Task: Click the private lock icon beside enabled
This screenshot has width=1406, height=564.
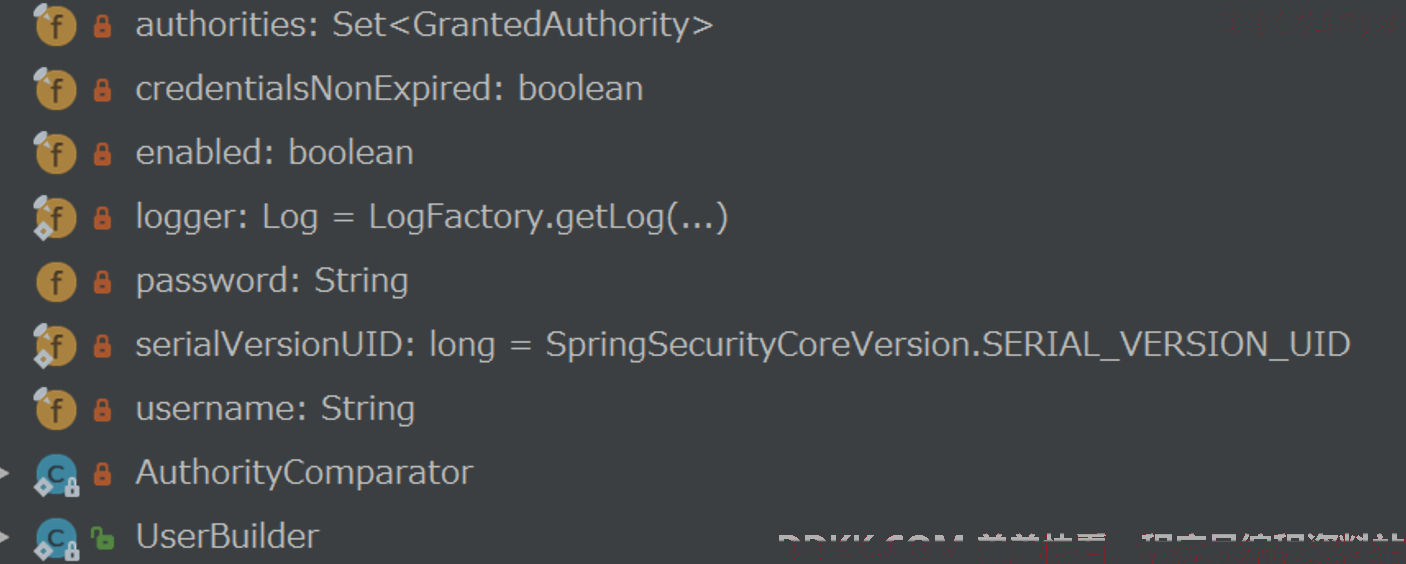Action: click(102, 154)
